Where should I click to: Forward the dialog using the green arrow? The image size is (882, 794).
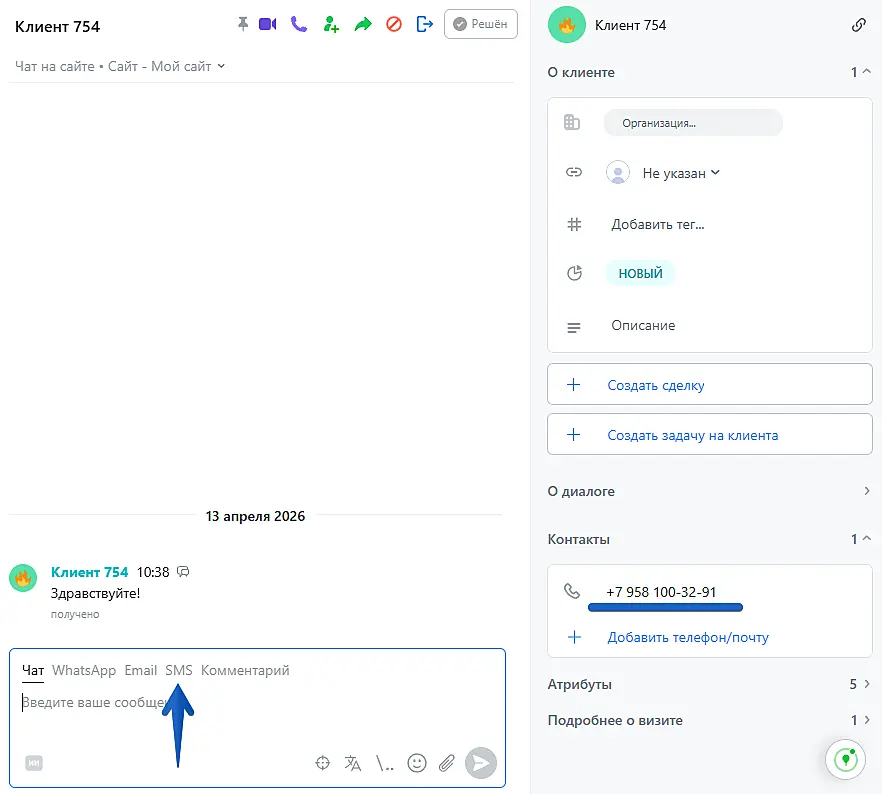363,25
